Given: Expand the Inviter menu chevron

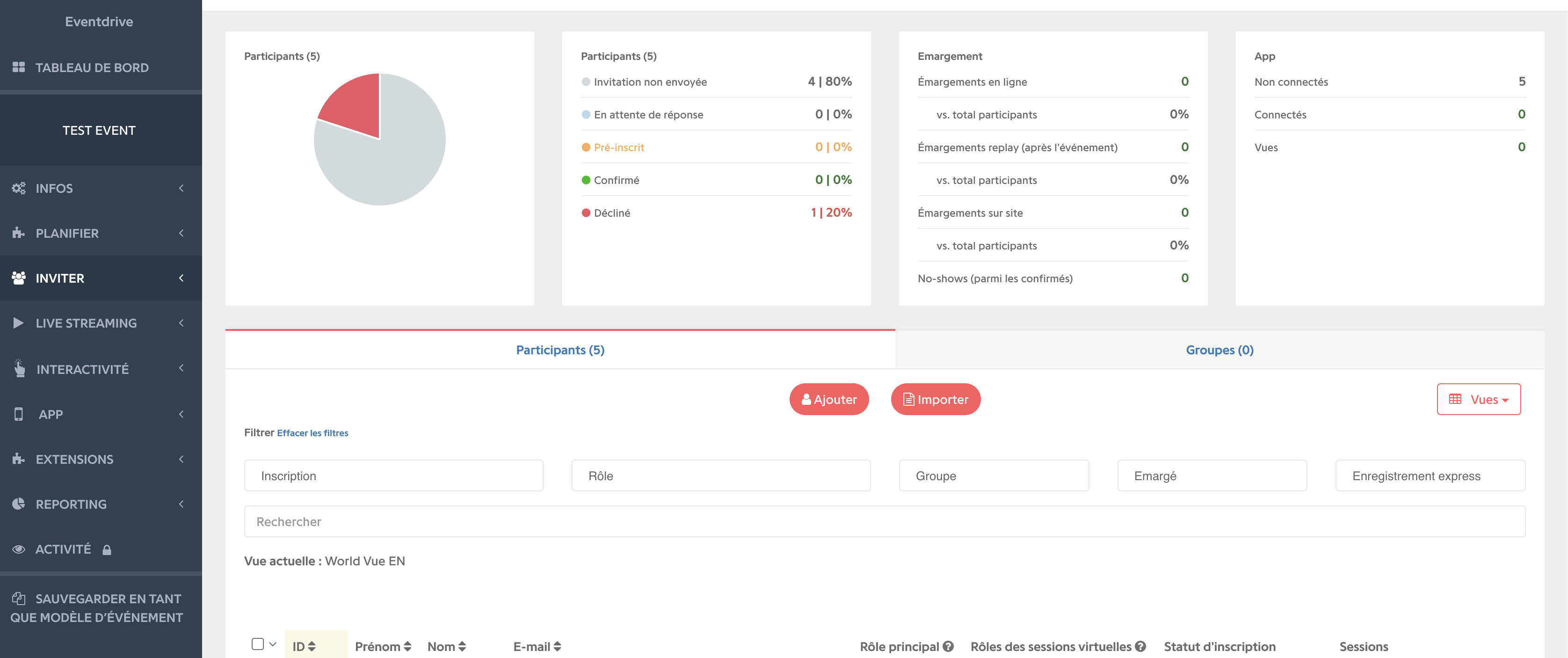Looking at the screenshot, I should pyautogui.click(x=181, y=278).
